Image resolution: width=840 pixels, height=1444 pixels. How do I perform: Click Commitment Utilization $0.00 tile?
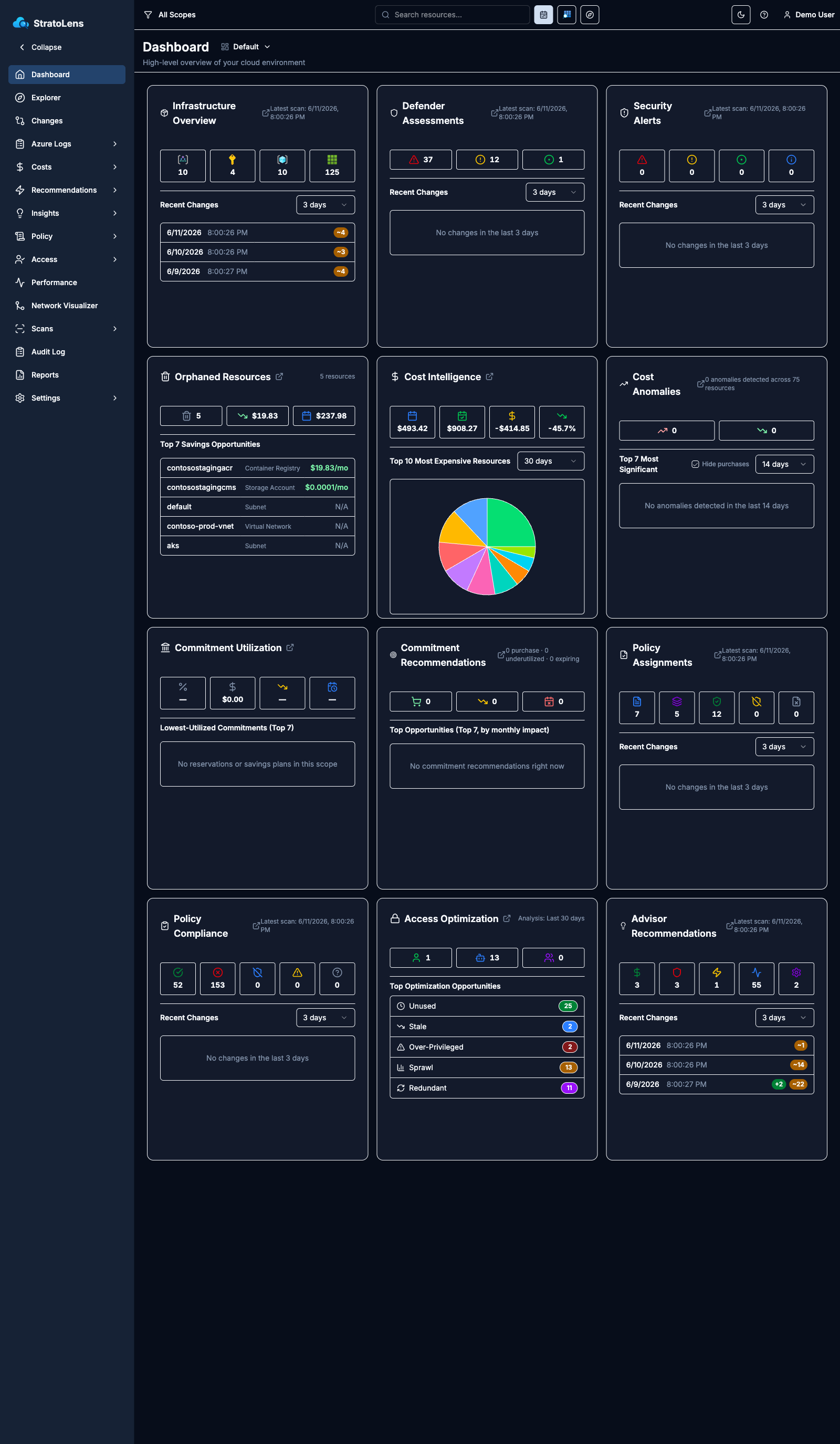(x=233, y=693)
